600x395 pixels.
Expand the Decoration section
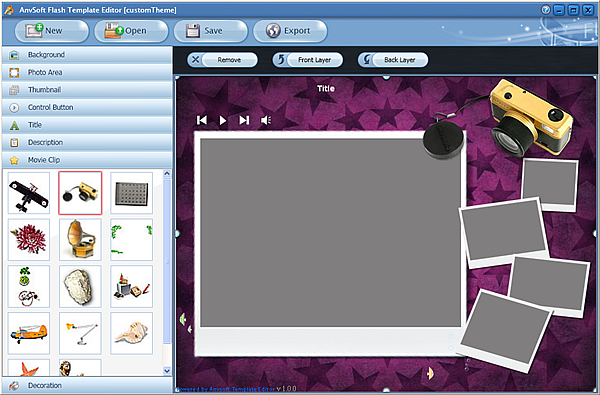point(87,385)
